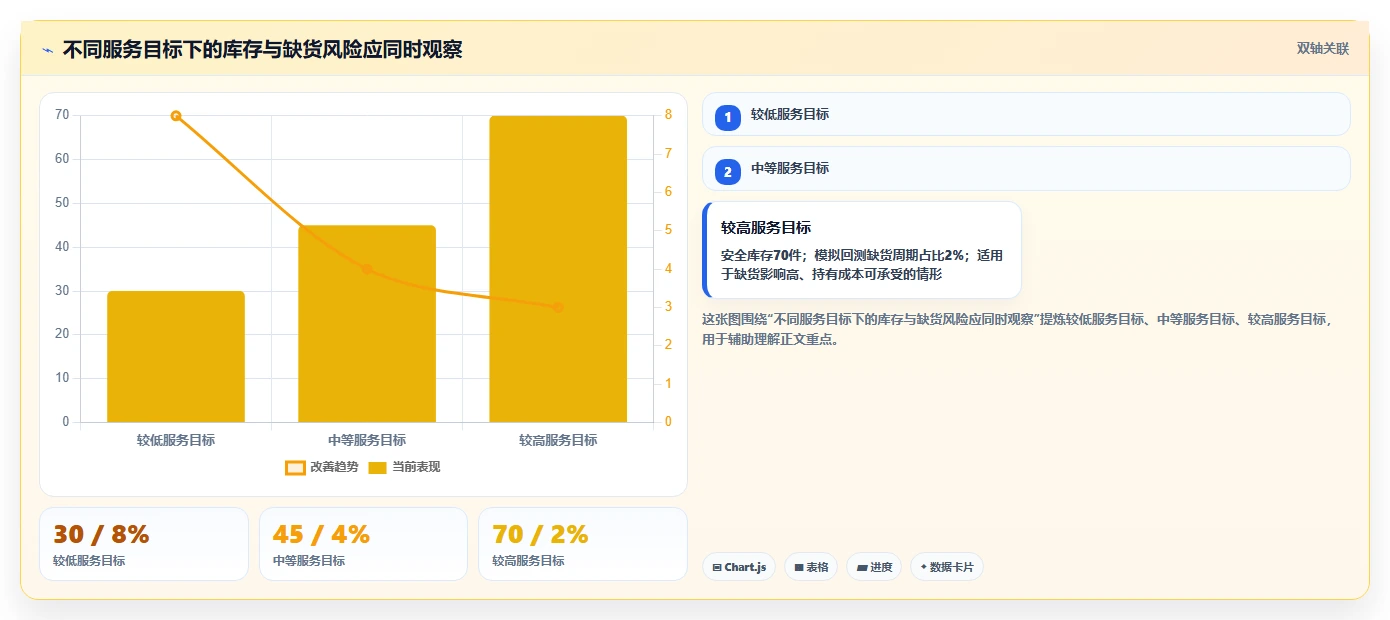Click the line point at value 8

click(176, 116)
